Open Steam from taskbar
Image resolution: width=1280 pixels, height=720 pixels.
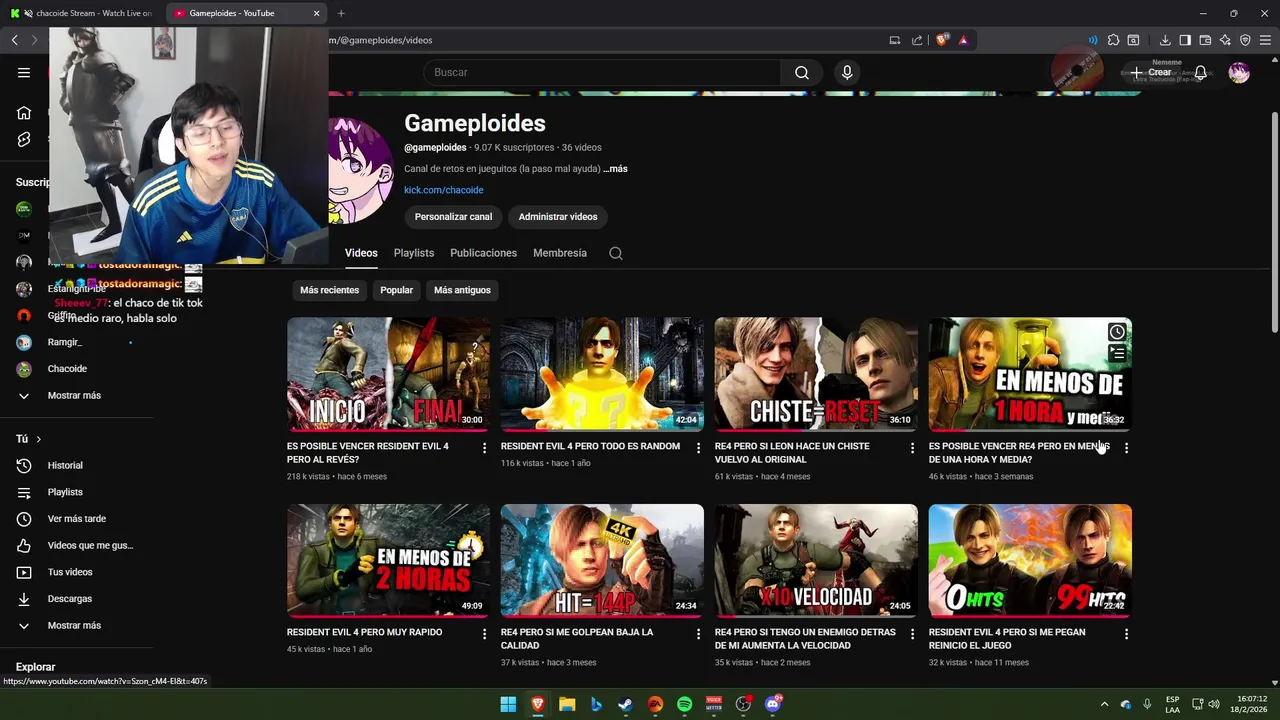(625, 704)
